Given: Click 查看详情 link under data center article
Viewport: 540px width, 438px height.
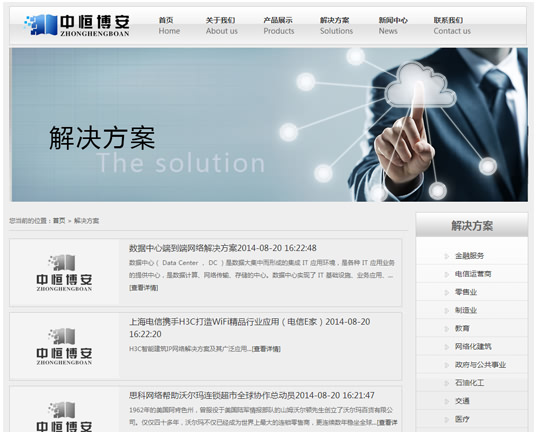Looking at the screenshot, I should (x=144, y=288).
